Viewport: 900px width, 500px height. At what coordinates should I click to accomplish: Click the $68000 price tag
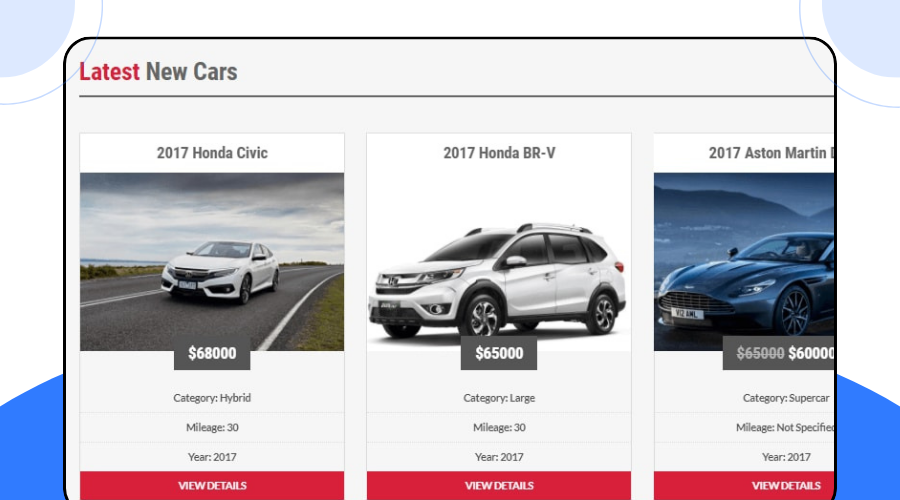[212, 353]
